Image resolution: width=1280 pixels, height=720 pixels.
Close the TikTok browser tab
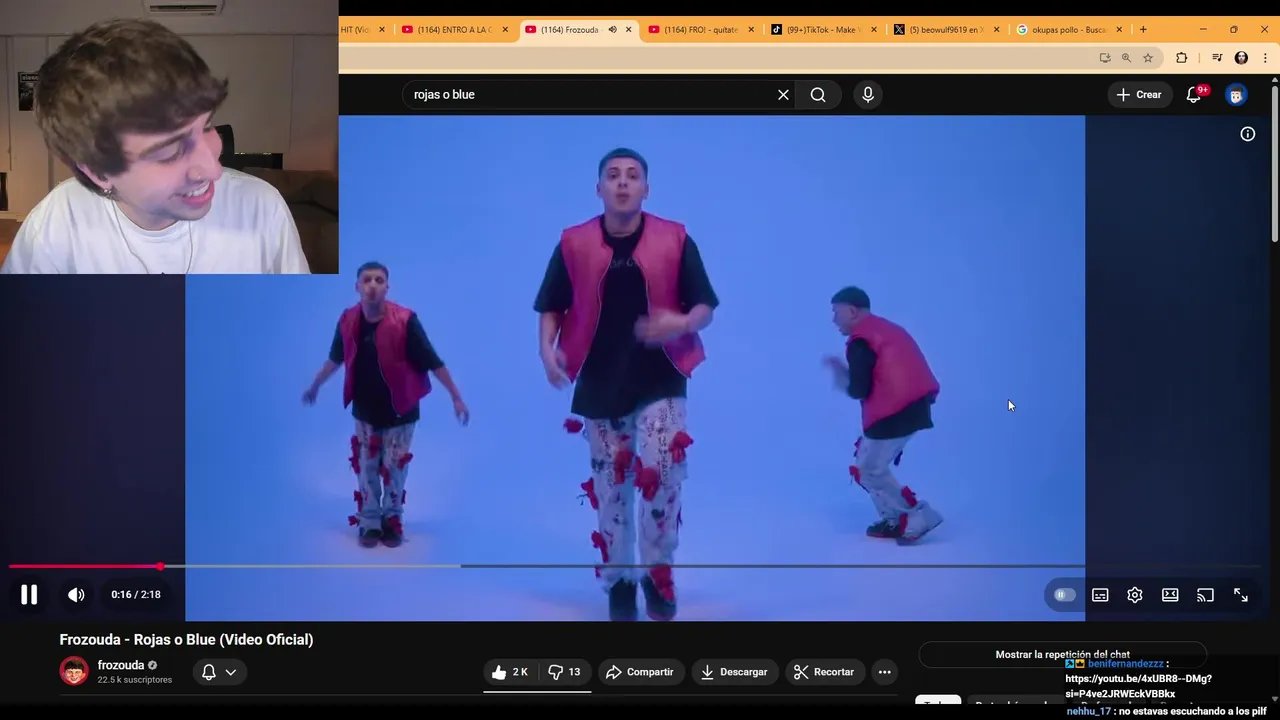click(x=874, y=30)
